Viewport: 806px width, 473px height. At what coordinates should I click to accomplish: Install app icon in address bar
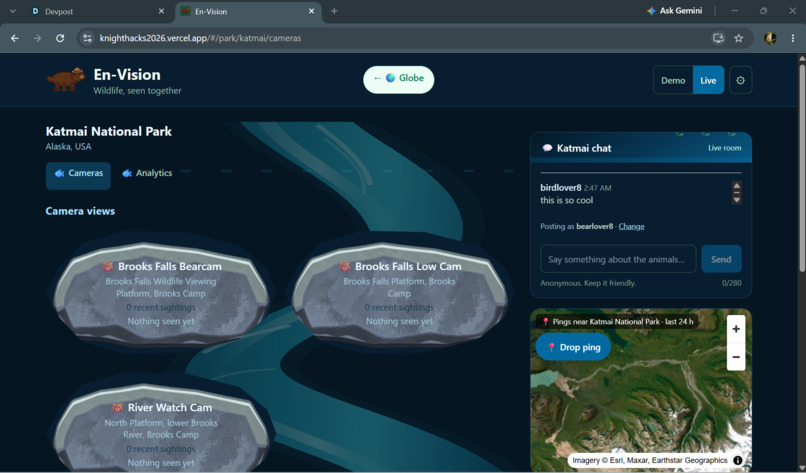(x=718, y=38)
